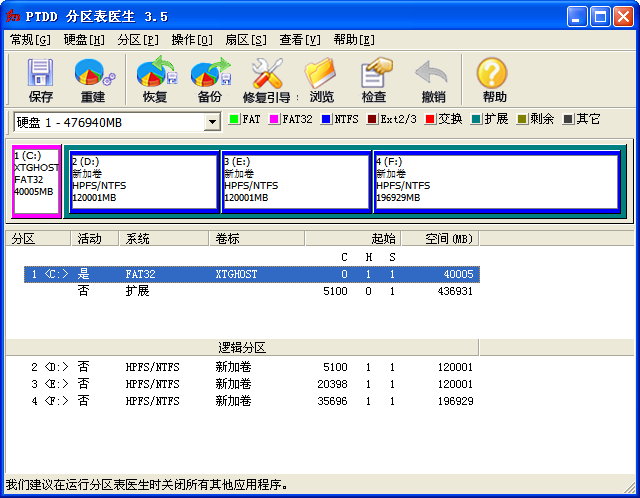Open the 分区[P] menu
Viewport: 640px width, 498px height.
click(x=138, y=40)
